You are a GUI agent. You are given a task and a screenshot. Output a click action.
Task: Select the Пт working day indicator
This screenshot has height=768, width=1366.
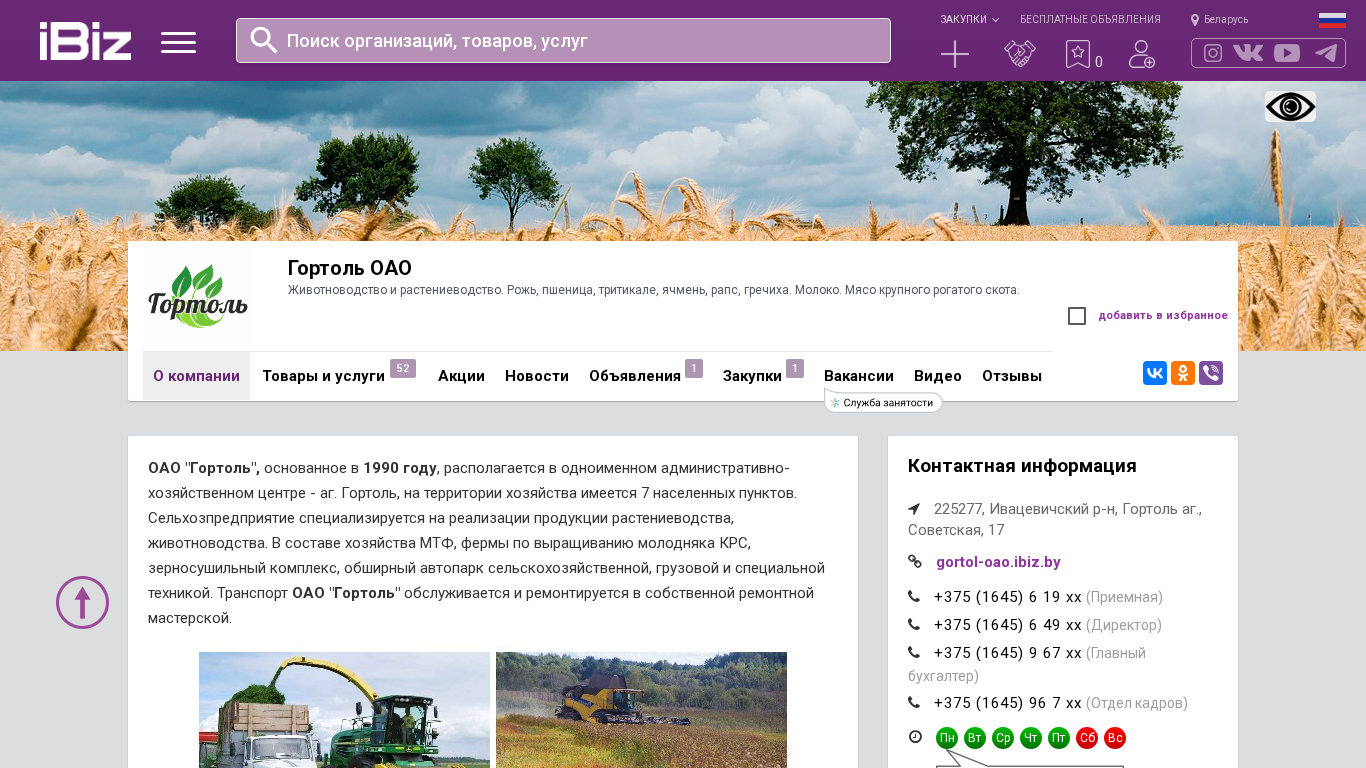(x=1059, y=738)
